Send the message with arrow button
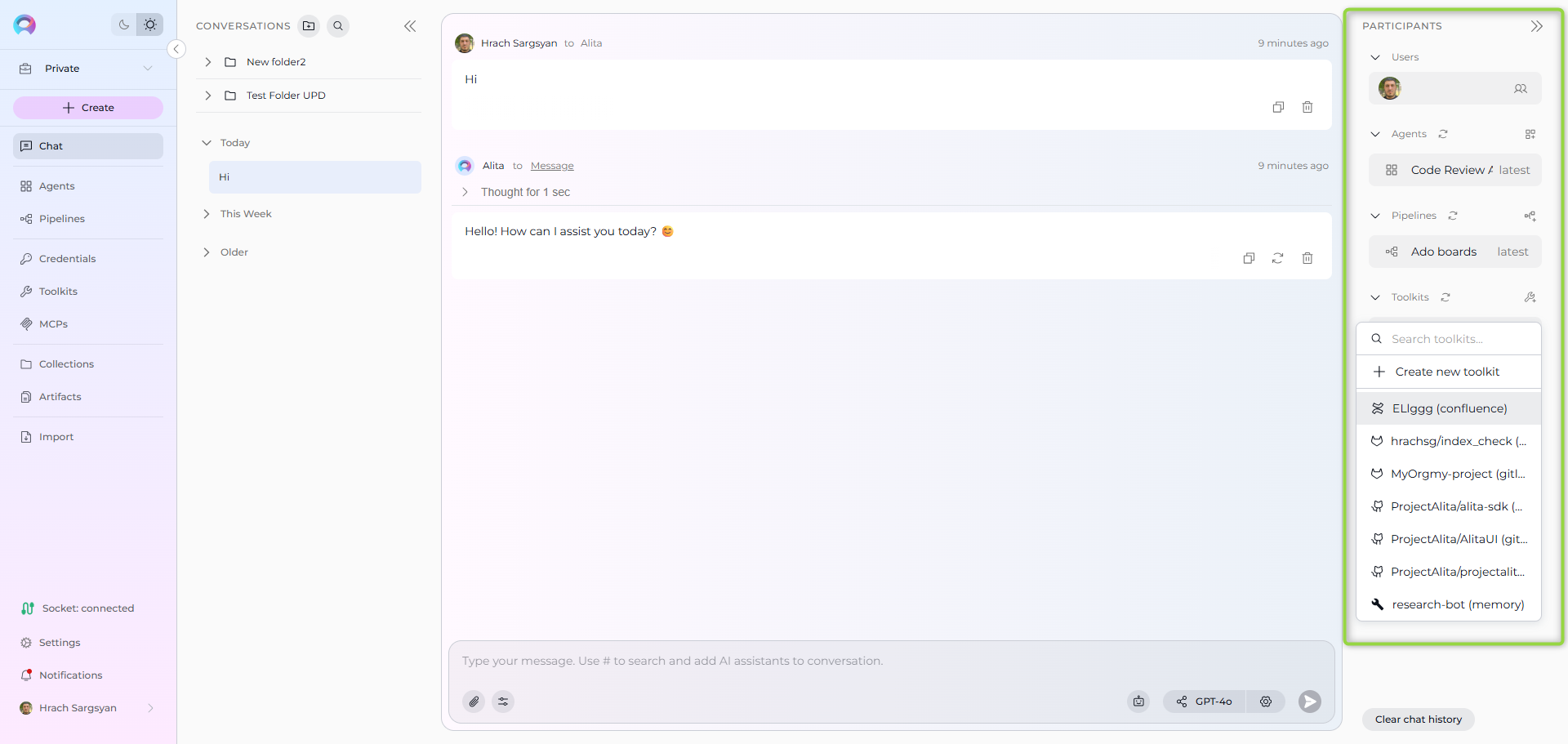The width and height of the screenshot is (1568, 744). coord(1309,702)
